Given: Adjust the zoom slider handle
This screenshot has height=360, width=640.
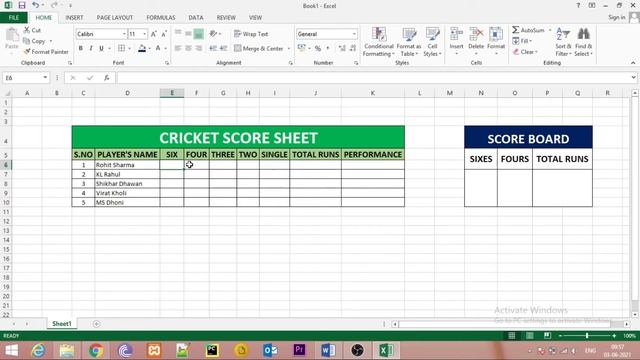Looking at the screenshot, I should (x=587, y=336).
